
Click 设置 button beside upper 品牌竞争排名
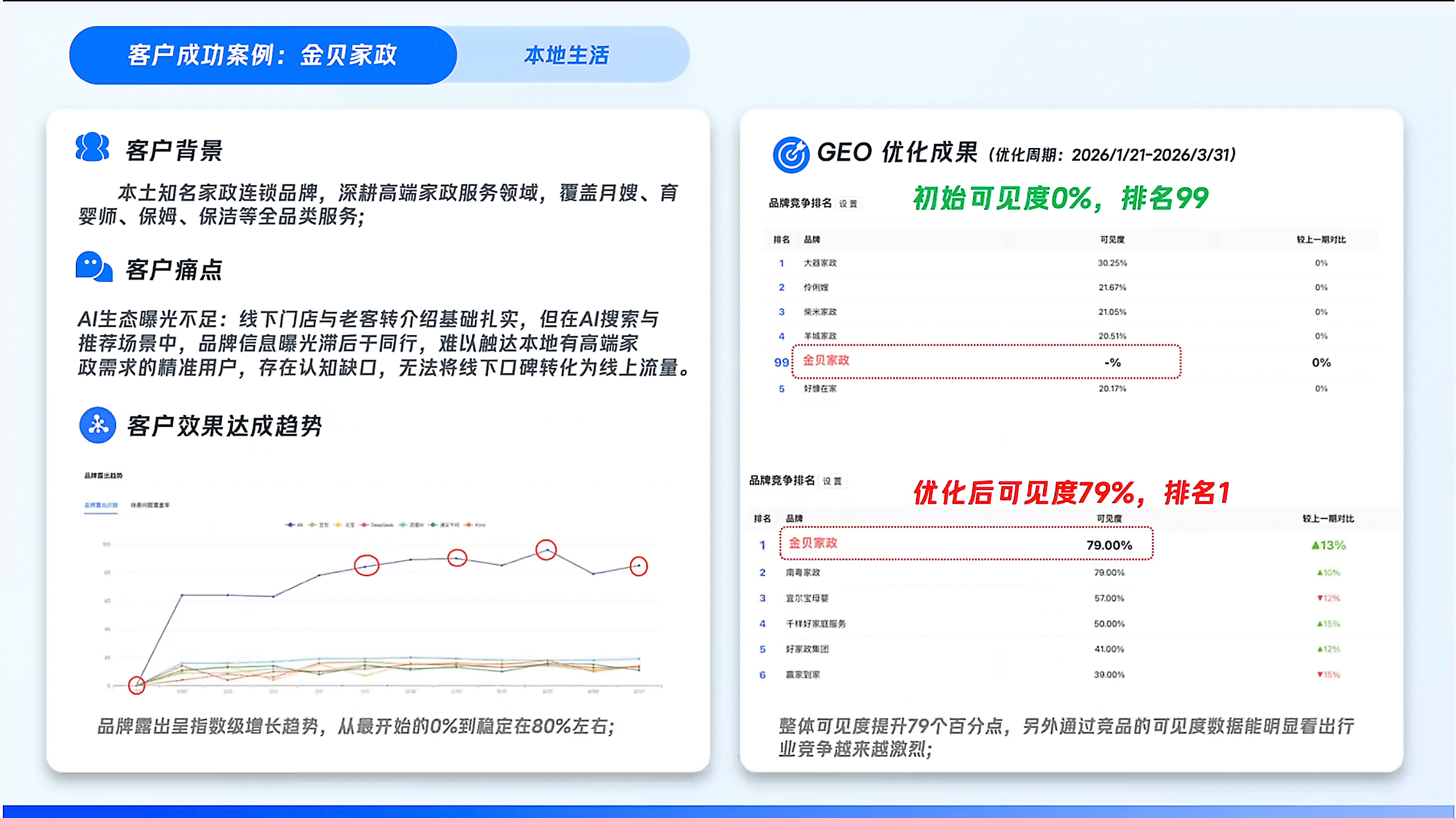848,203
